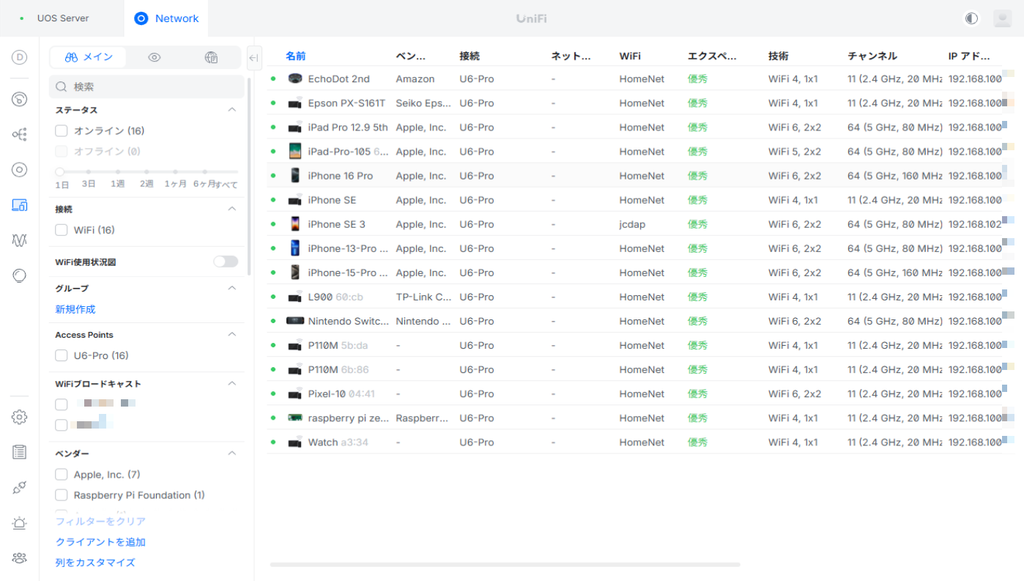Screen dimensions: 1024x581
Task: Check the Raspberry Pi Foundation (1) filter
Action: [x=61, y=495]
